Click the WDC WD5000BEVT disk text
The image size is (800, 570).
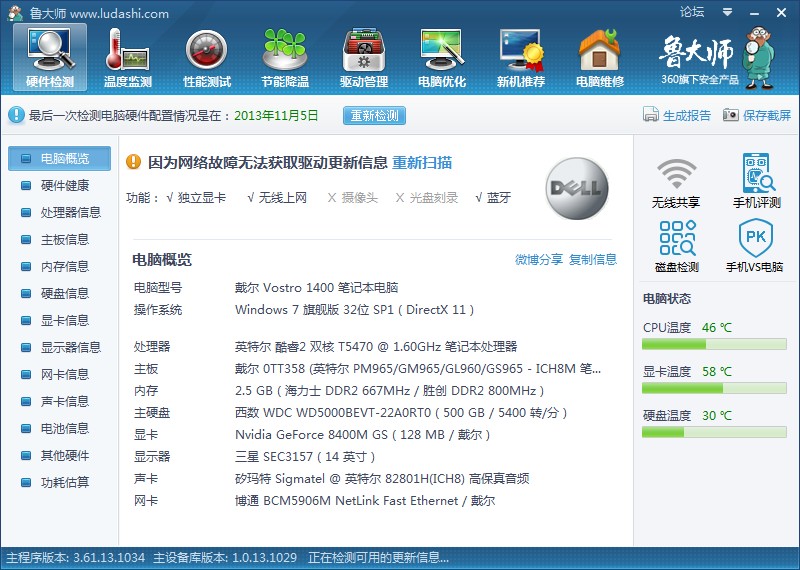coord(401,412)
